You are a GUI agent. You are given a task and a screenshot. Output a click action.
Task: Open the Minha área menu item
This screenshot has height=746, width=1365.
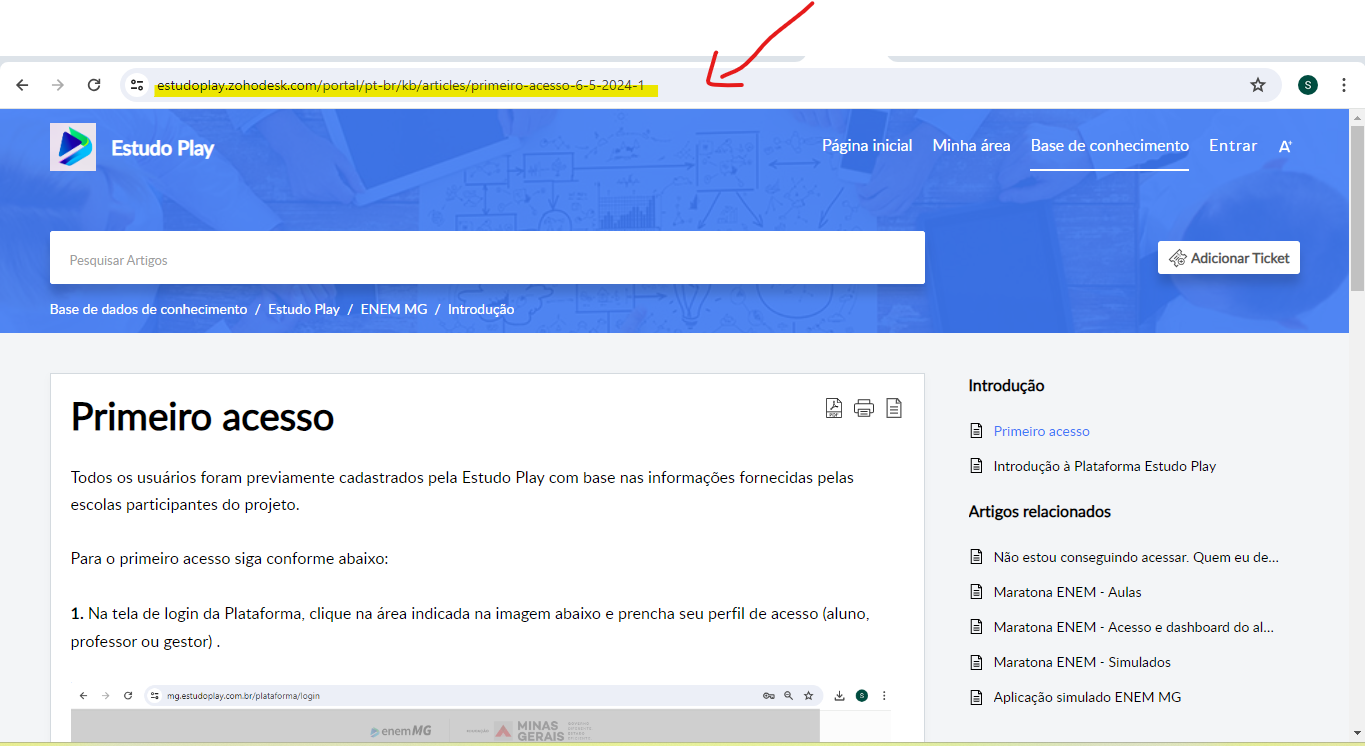[x=971, y=146]
